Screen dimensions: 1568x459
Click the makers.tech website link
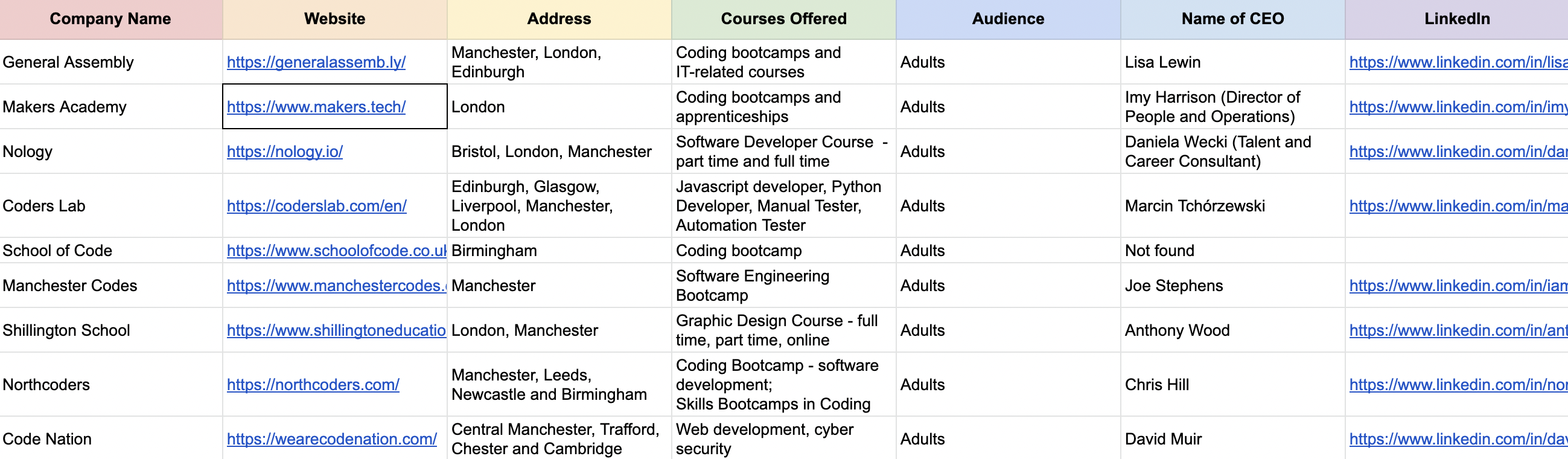point(316,107)
